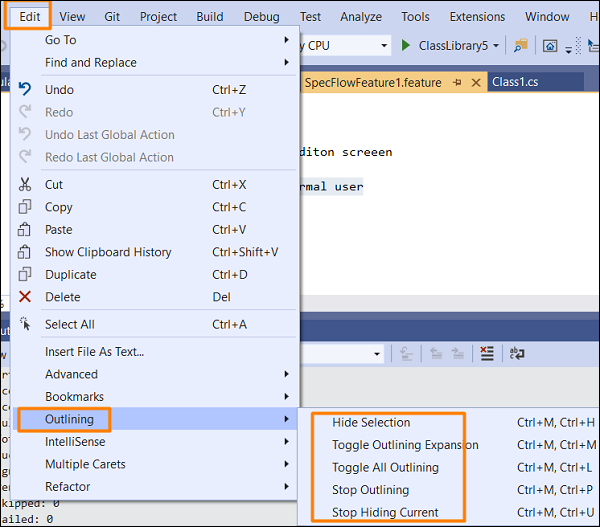
Task: Select the Outlining menu item
Action: tap(155, 419)
